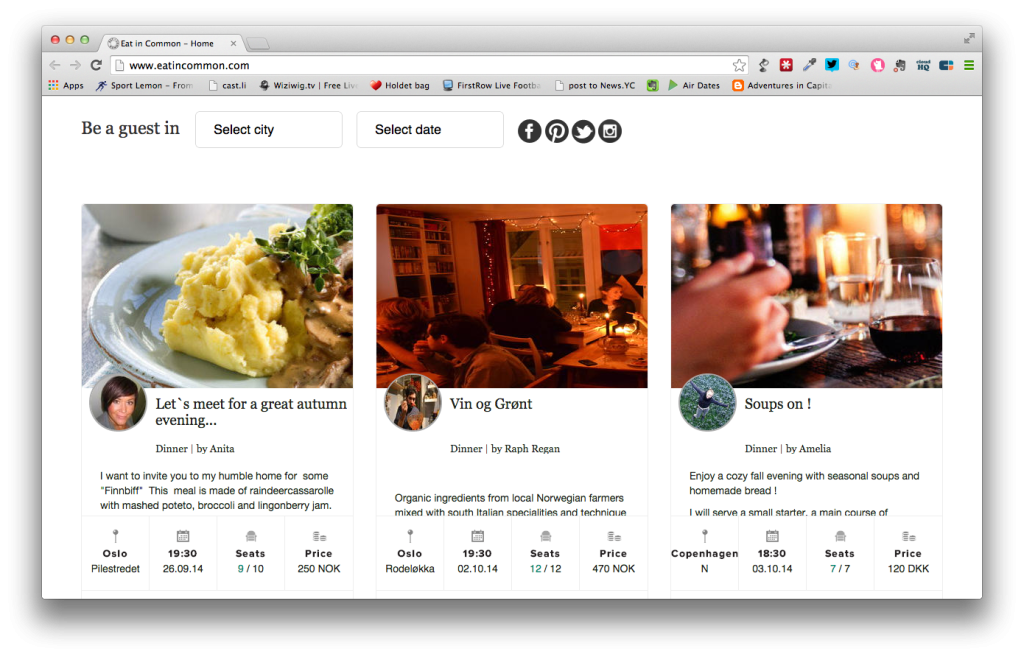
Task: Open the Apps bookmarks shortcut
Action: [x=66, y=86]
